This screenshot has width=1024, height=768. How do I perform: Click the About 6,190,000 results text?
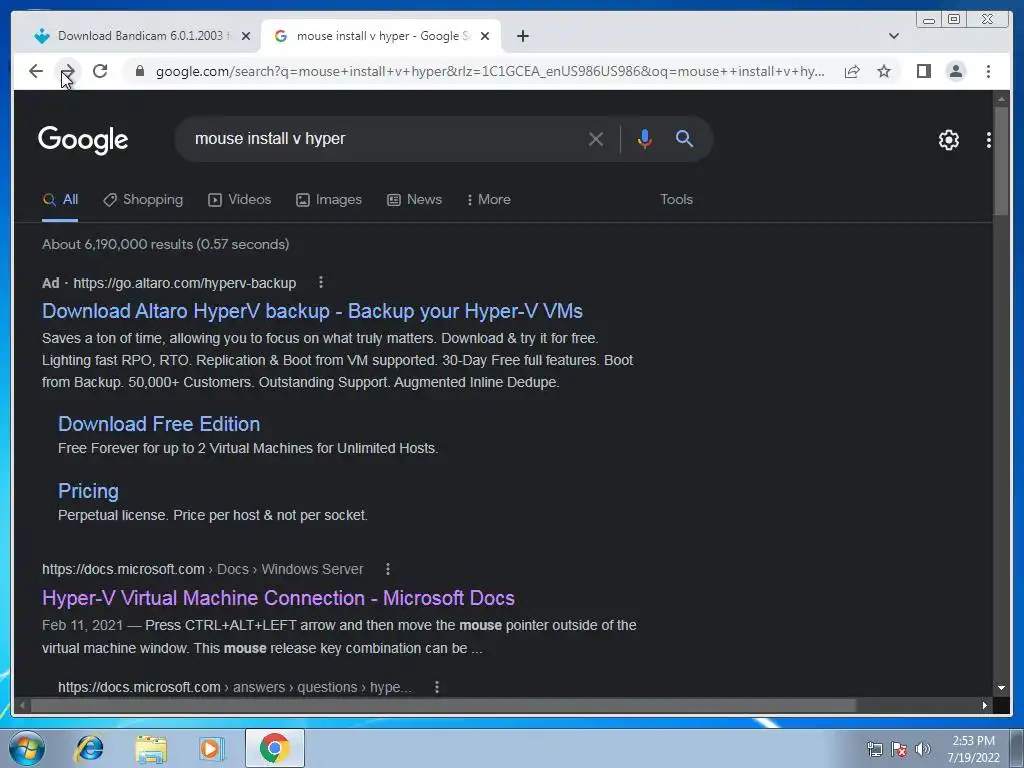(x=165, y=244)
